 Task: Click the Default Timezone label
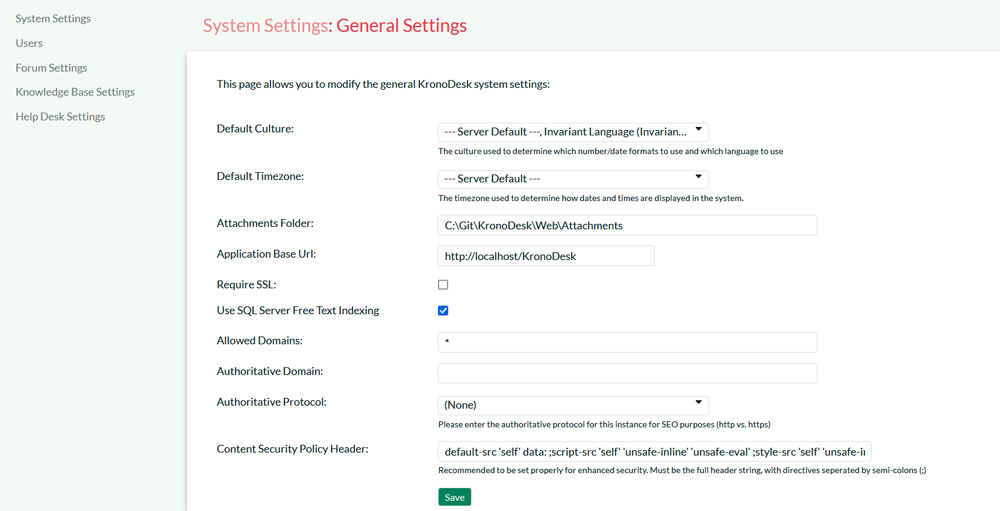260,176
